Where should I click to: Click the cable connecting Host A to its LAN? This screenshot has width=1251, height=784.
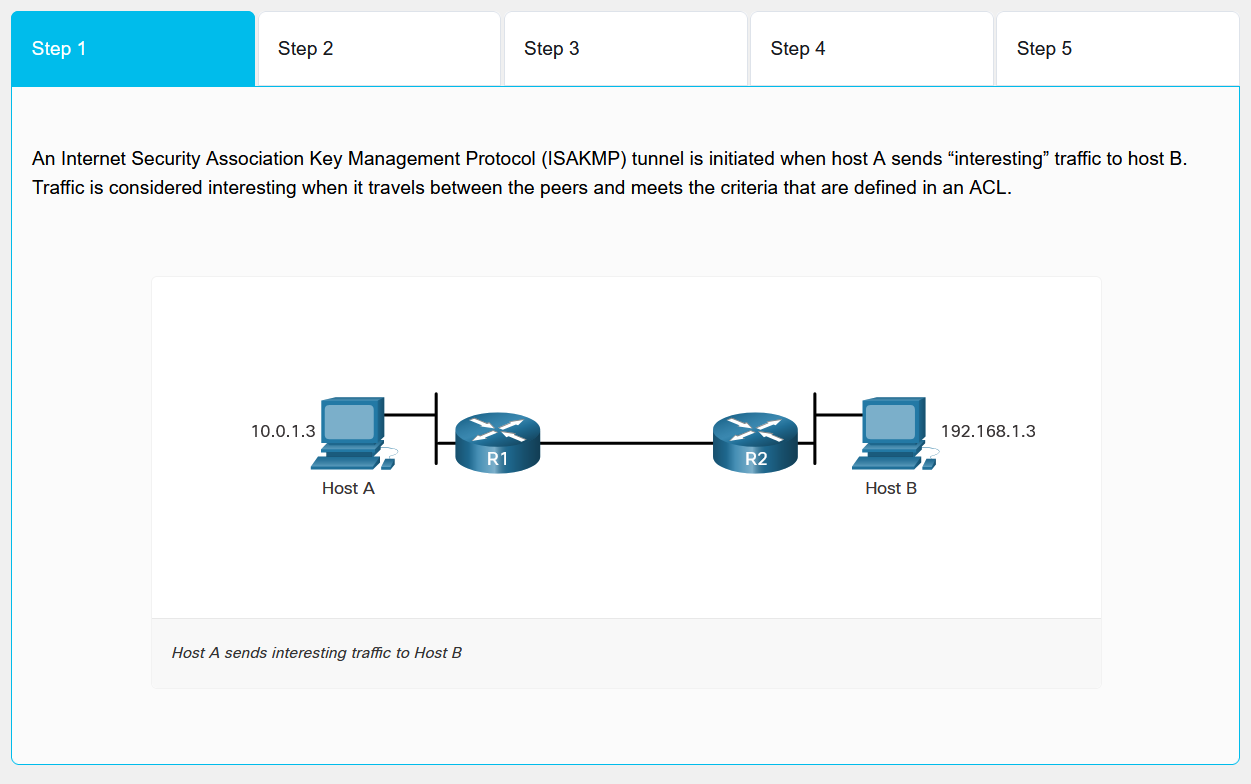tap(409, 414)
